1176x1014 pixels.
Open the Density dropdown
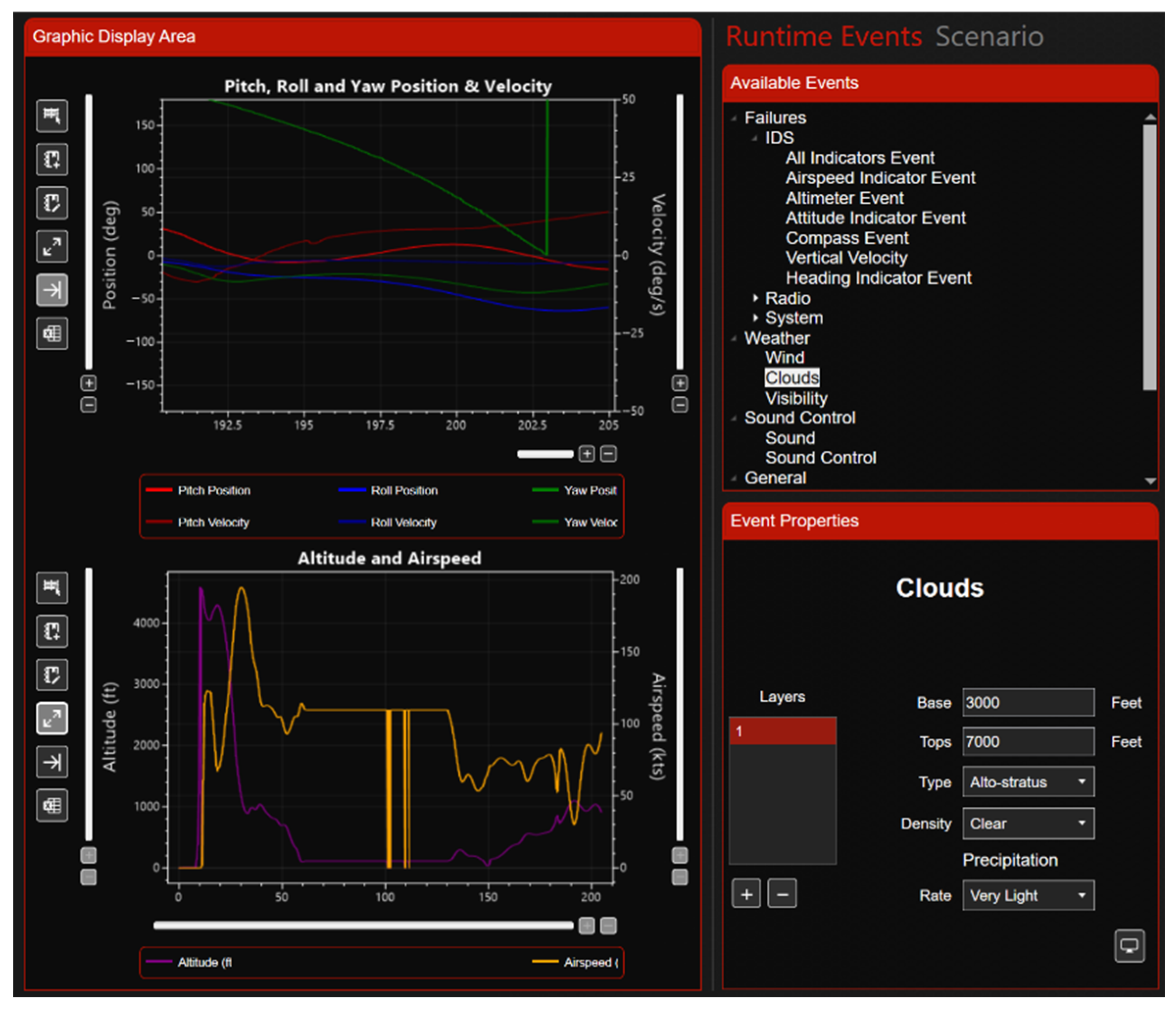click(1028, 823)
